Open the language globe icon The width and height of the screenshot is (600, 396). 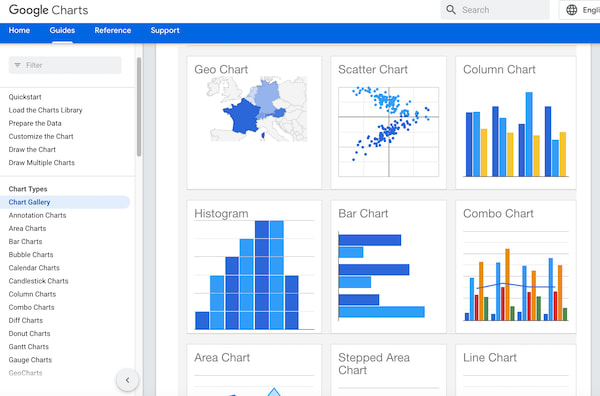tap(572, 10)
